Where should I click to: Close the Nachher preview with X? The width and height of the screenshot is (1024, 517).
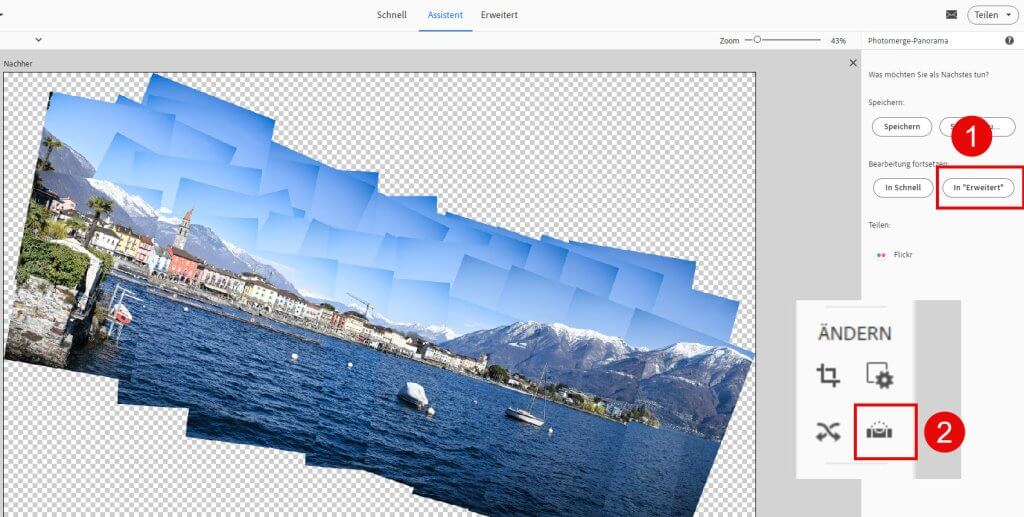[x=853, y=63]
